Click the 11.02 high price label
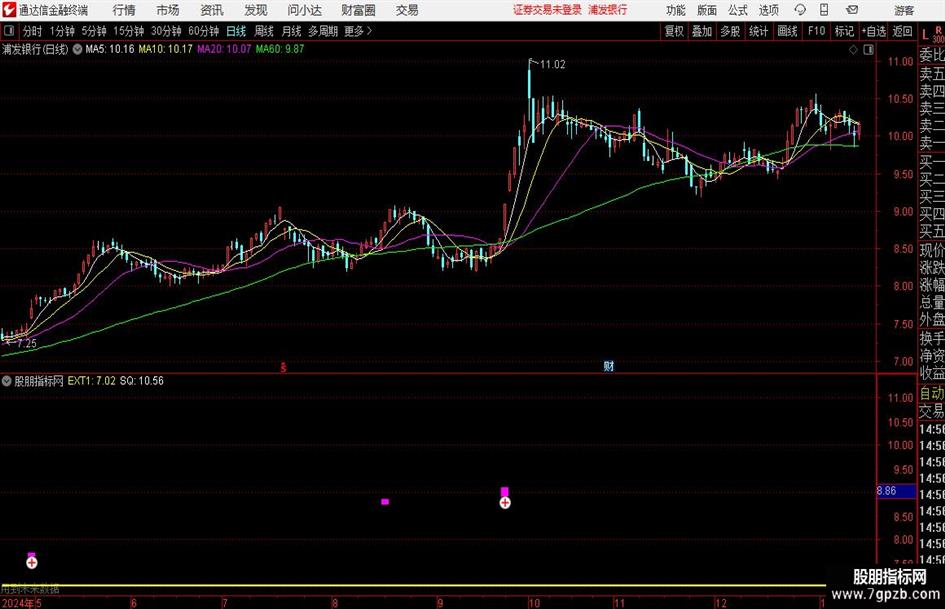 tap(553, 65)
